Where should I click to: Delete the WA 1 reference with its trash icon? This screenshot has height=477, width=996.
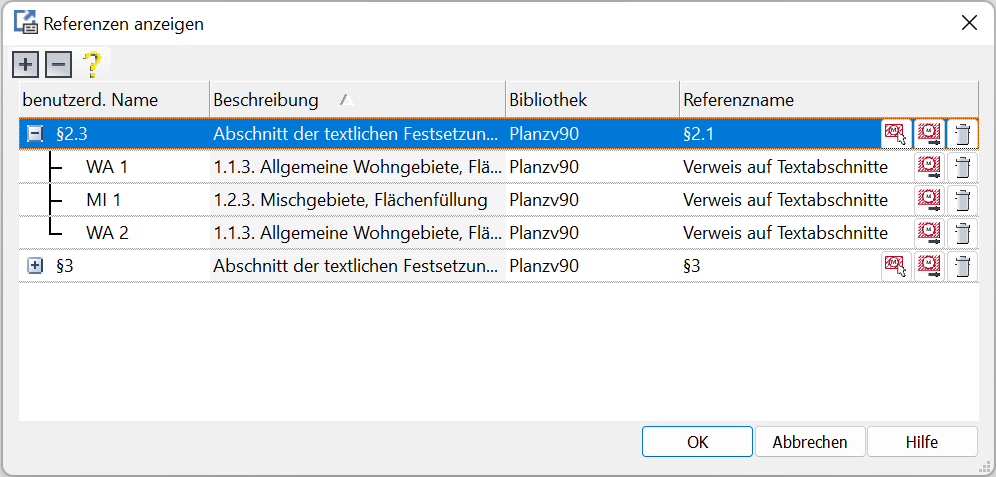coord(962,167)
